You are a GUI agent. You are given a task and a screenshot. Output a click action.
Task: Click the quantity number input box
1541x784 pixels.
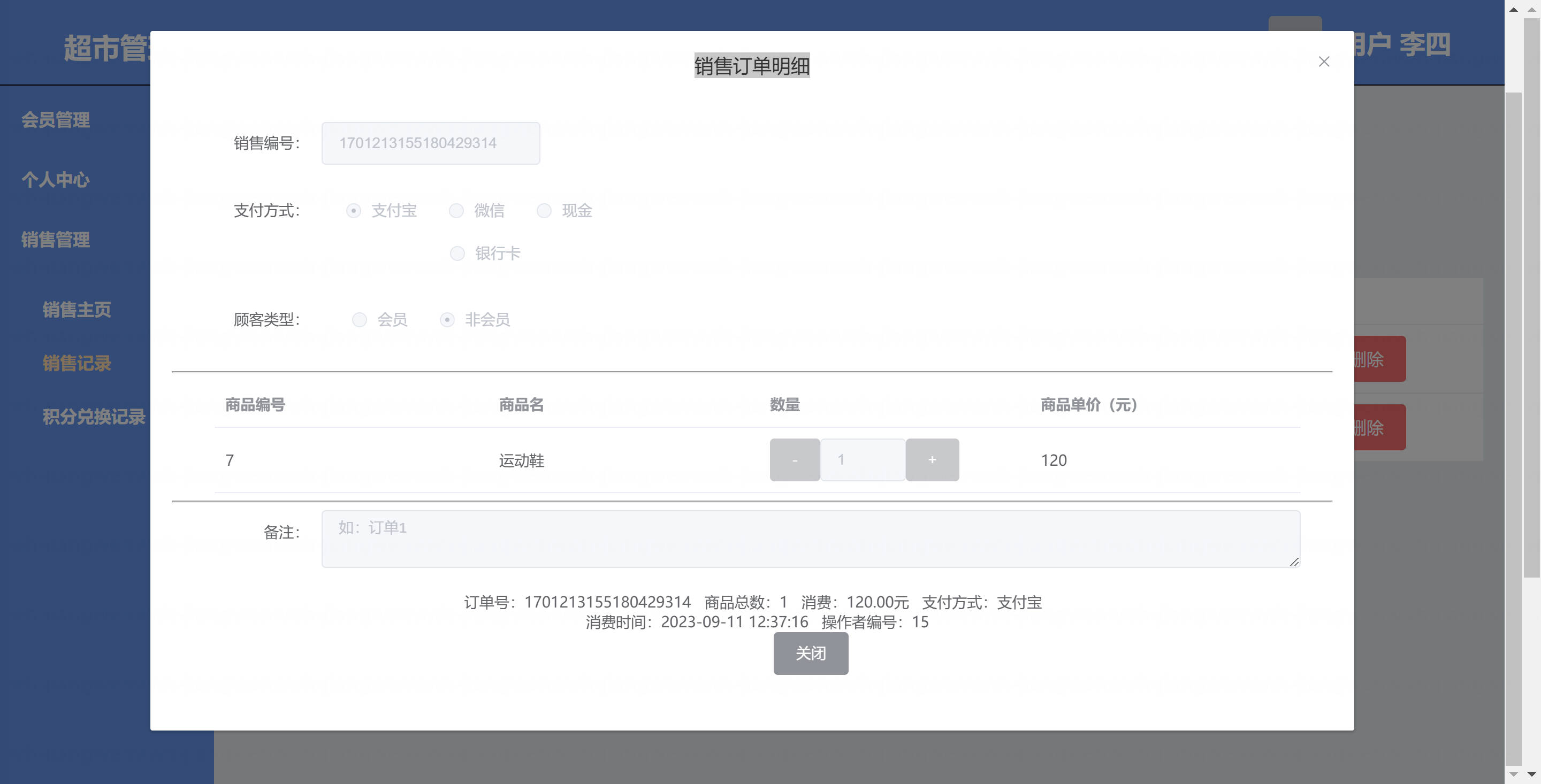click(x=862, y=460)
